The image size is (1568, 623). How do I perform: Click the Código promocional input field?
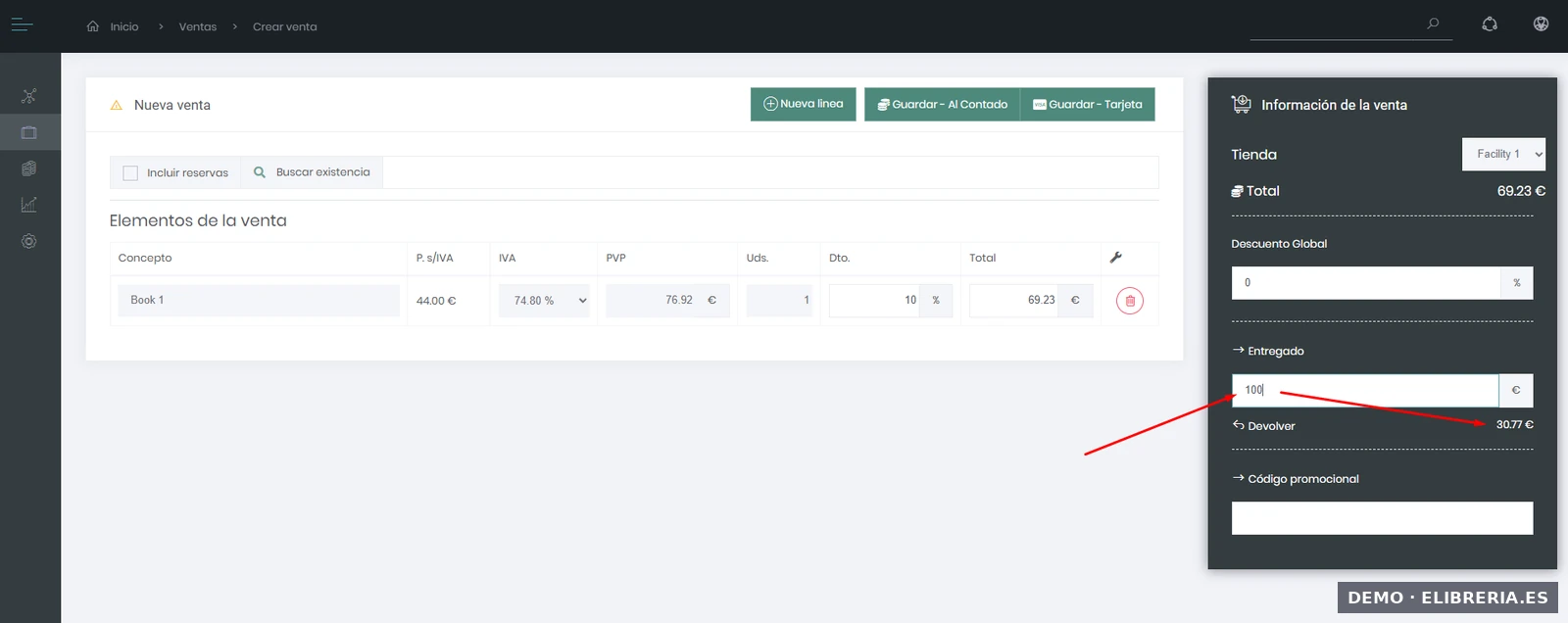coord(1381,518)
